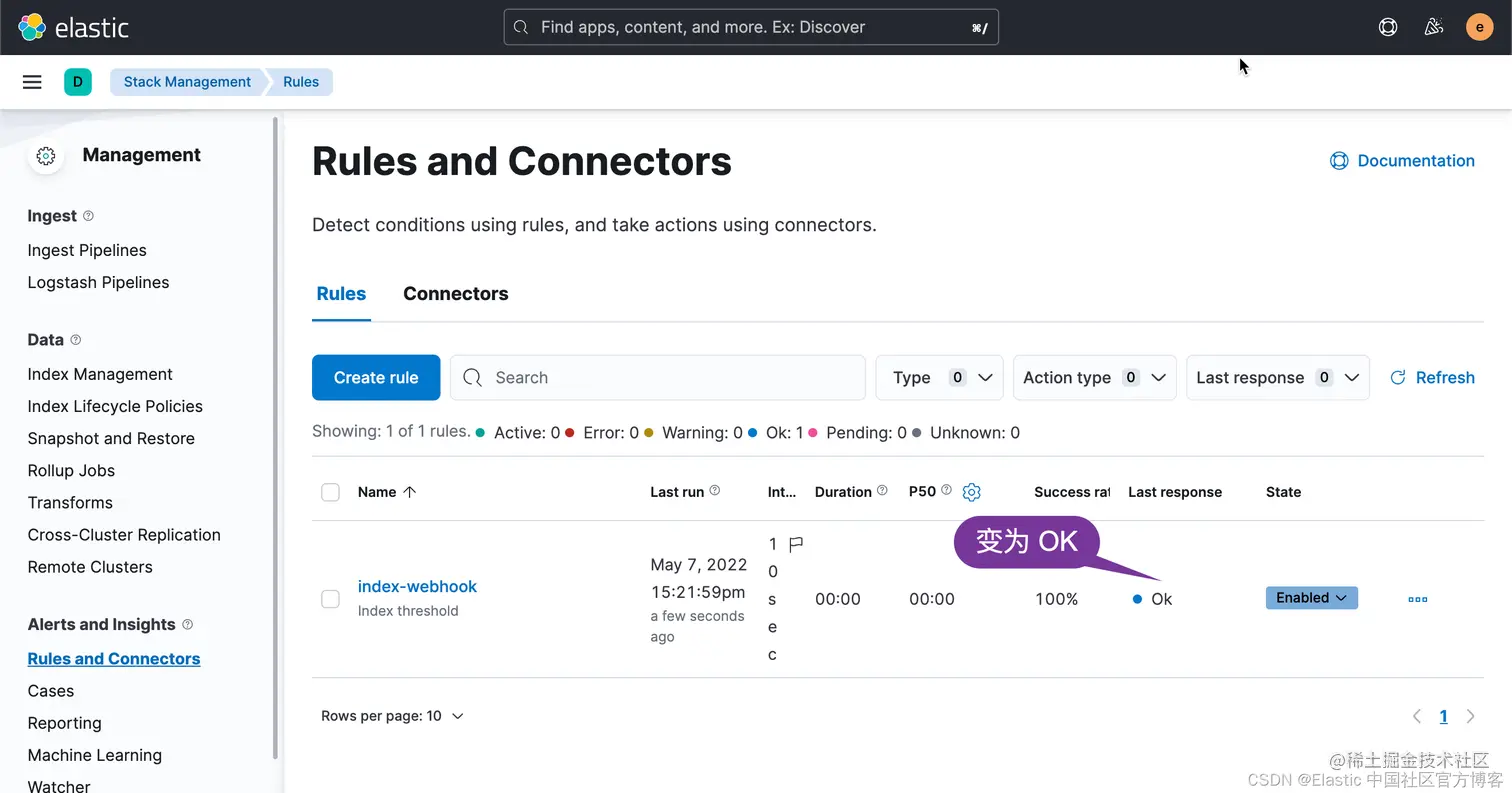Click the user avatar 'e'
This screenshot has width=1512, height=793.
1479,27
